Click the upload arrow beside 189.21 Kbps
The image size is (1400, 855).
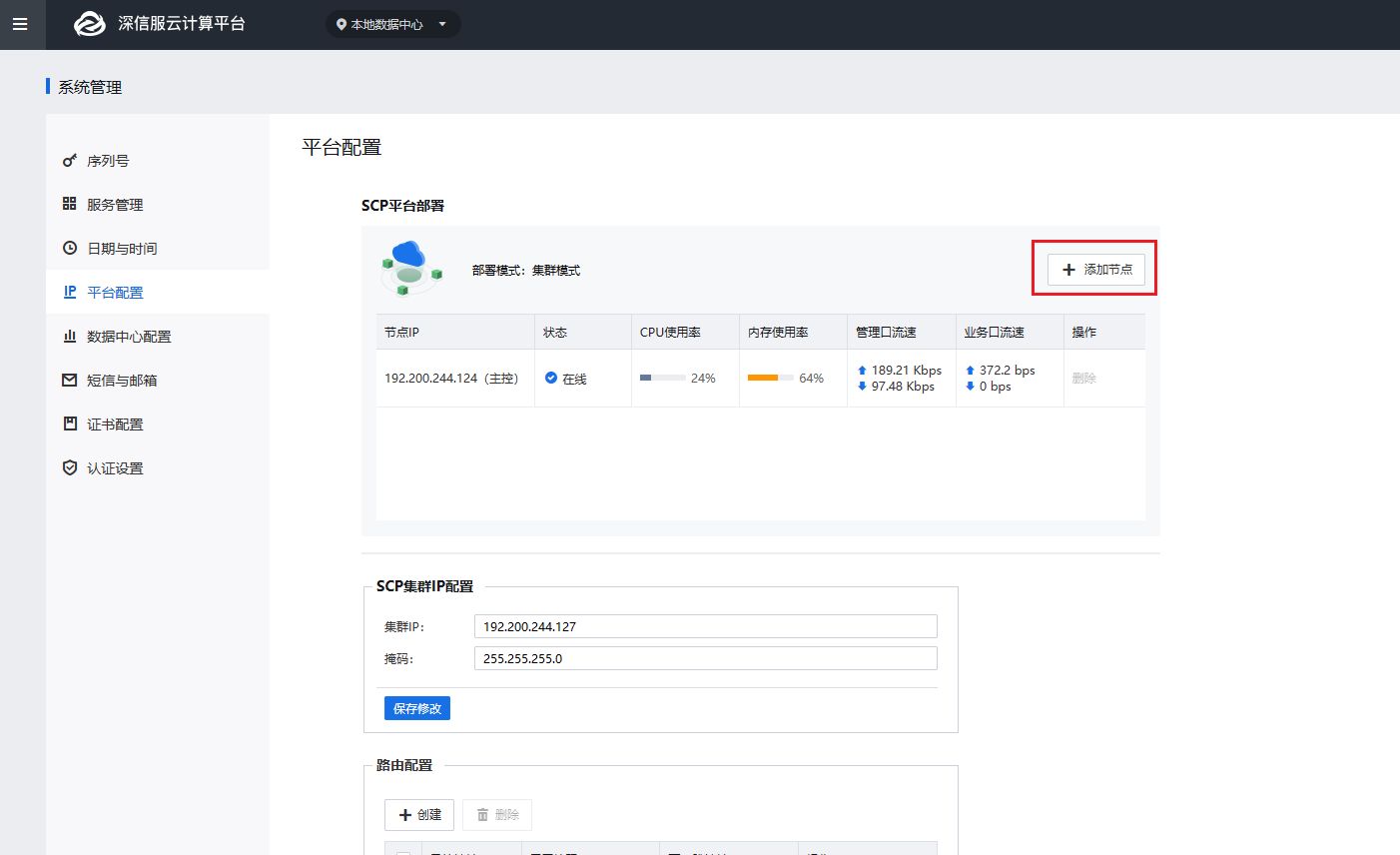tap(862, 371)
